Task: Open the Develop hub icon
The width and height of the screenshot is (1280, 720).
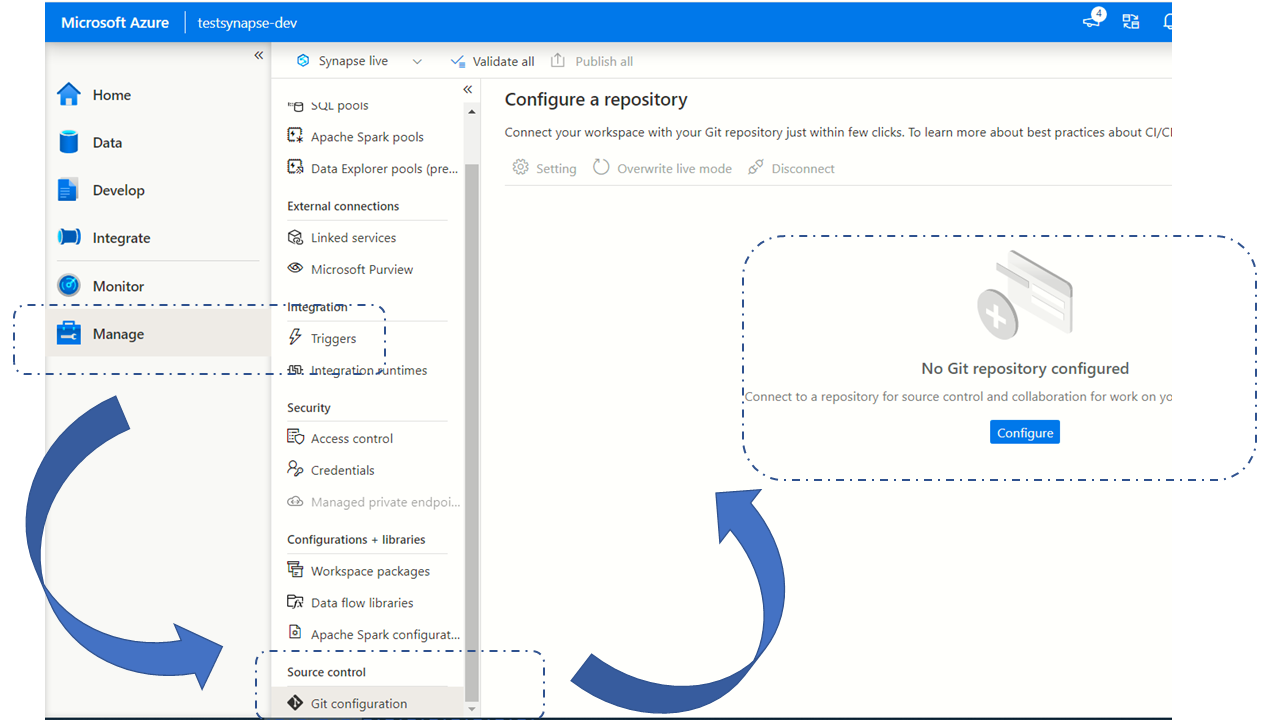Action: tap(68, 190)
